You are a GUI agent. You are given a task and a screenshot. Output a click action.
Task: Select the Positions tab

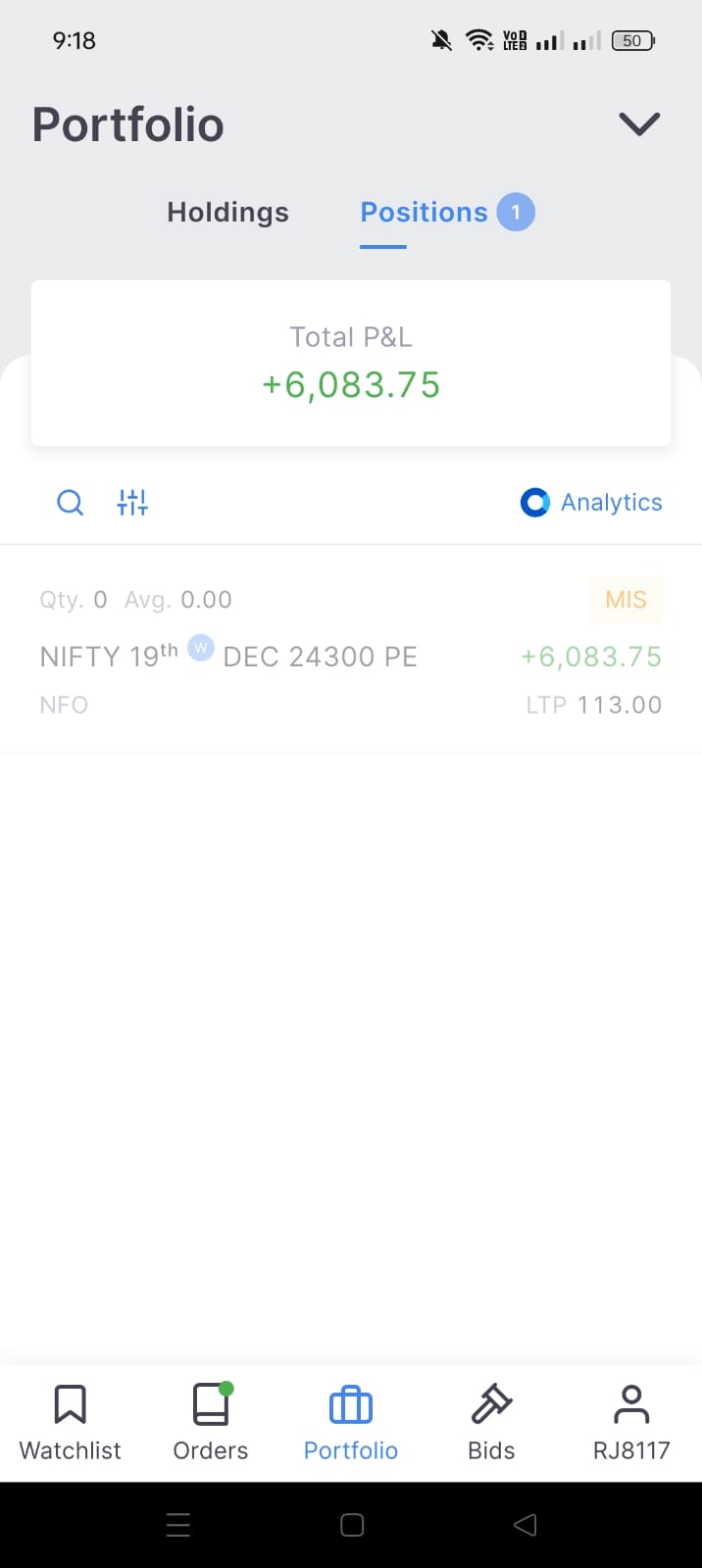point(424,213)
